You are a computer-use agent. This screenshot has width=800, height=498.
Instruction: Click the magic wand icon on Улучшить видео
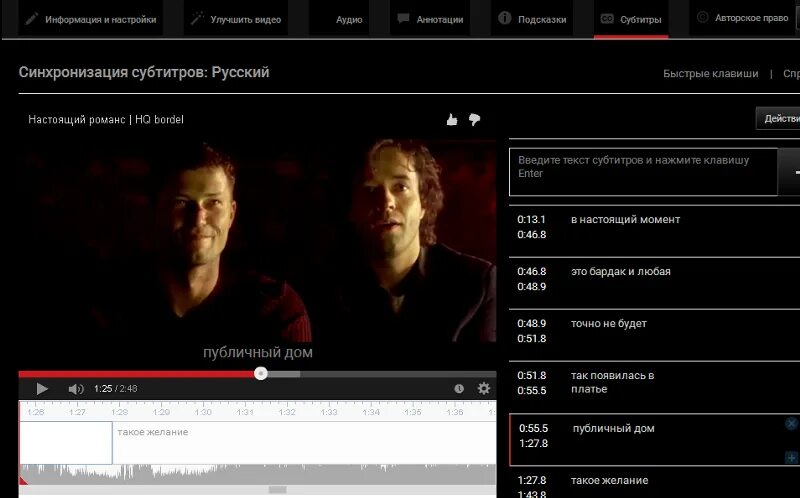click(x=196, y=18)
